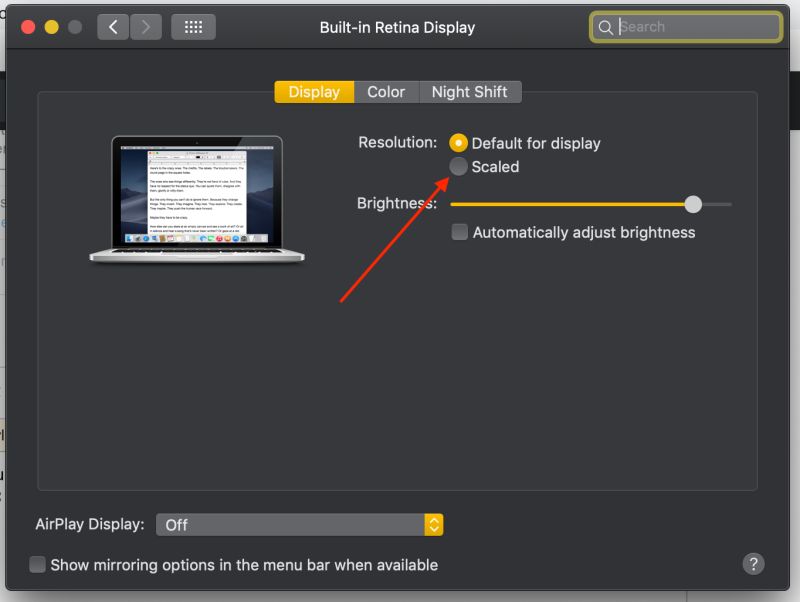Open the help question mark
This screenshot has height=602, width=800.
pyautogui.click(x=753, y=563)
